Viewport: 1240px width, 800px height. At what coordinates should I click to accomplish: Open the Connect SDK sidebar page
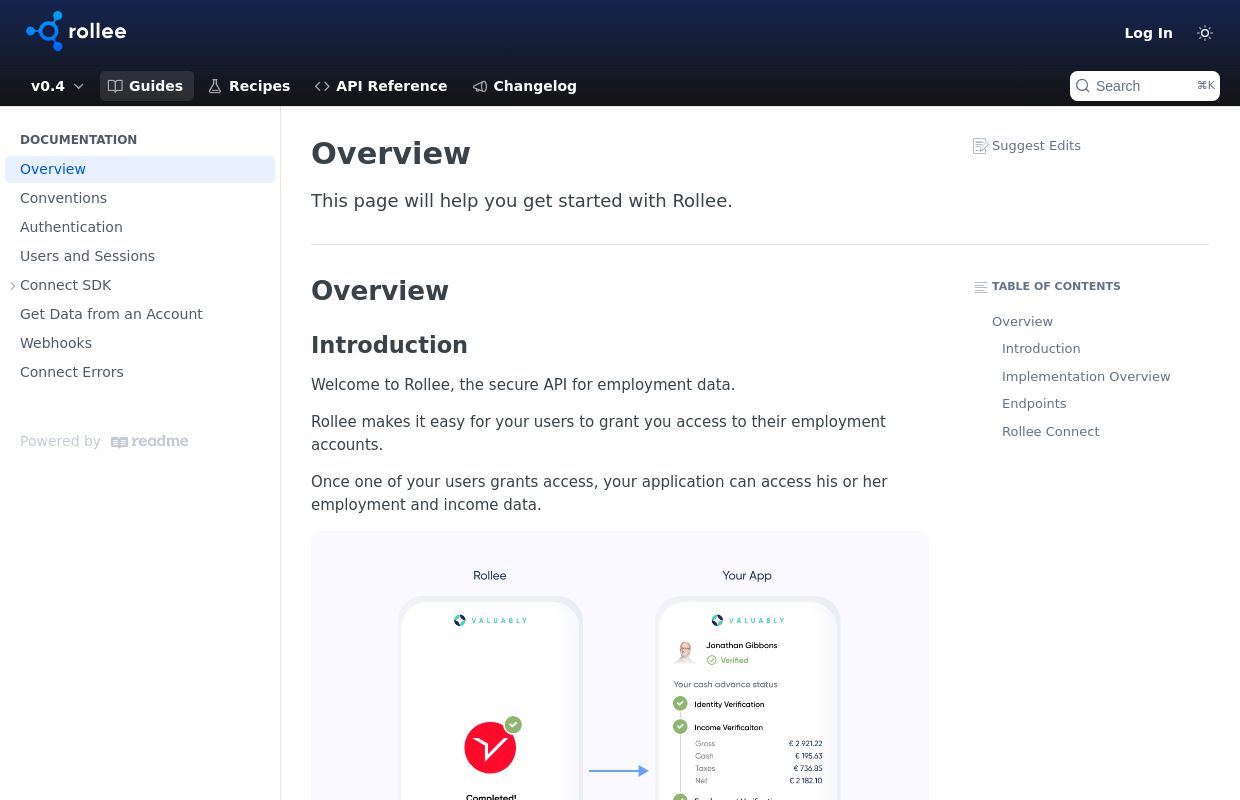click(140, 285)
